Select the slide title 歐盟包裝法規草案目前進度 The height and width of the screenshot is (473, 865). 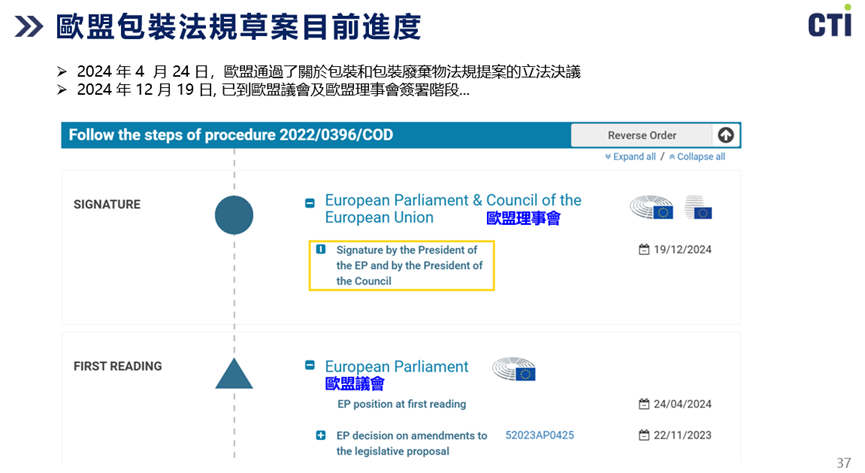pyautogui.click(x=239, y=27)
